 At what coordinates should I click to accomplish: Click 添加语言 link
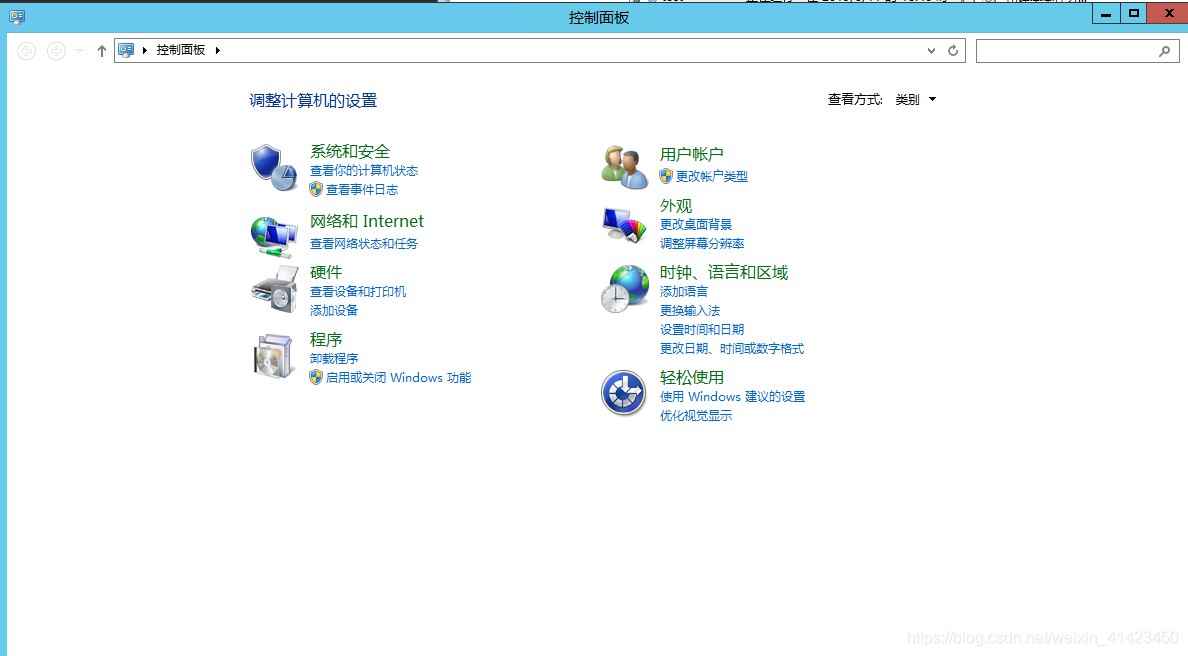(683, 292)
